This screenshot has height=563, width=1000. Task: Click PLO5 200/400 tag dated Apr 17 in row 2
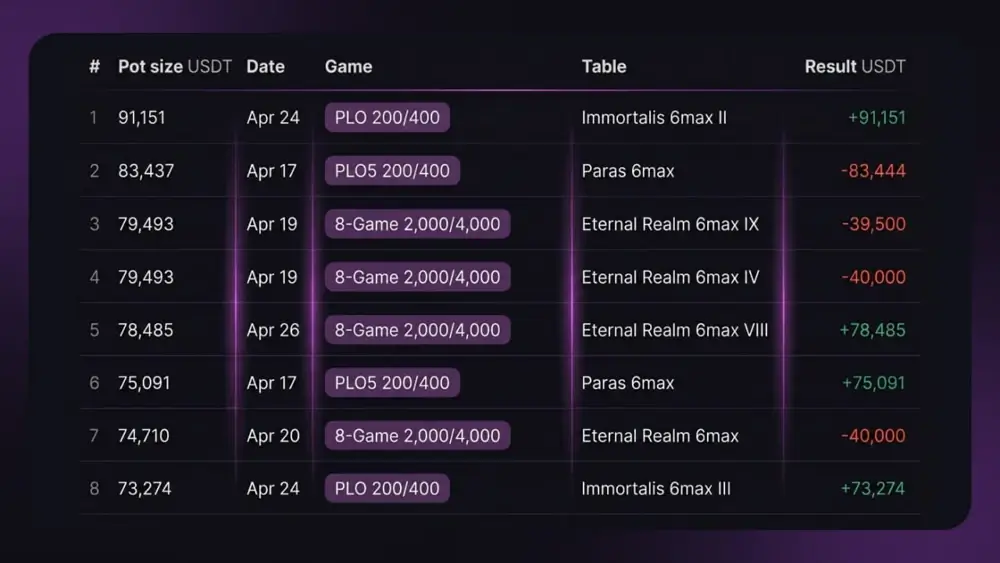tap(392, 171)
